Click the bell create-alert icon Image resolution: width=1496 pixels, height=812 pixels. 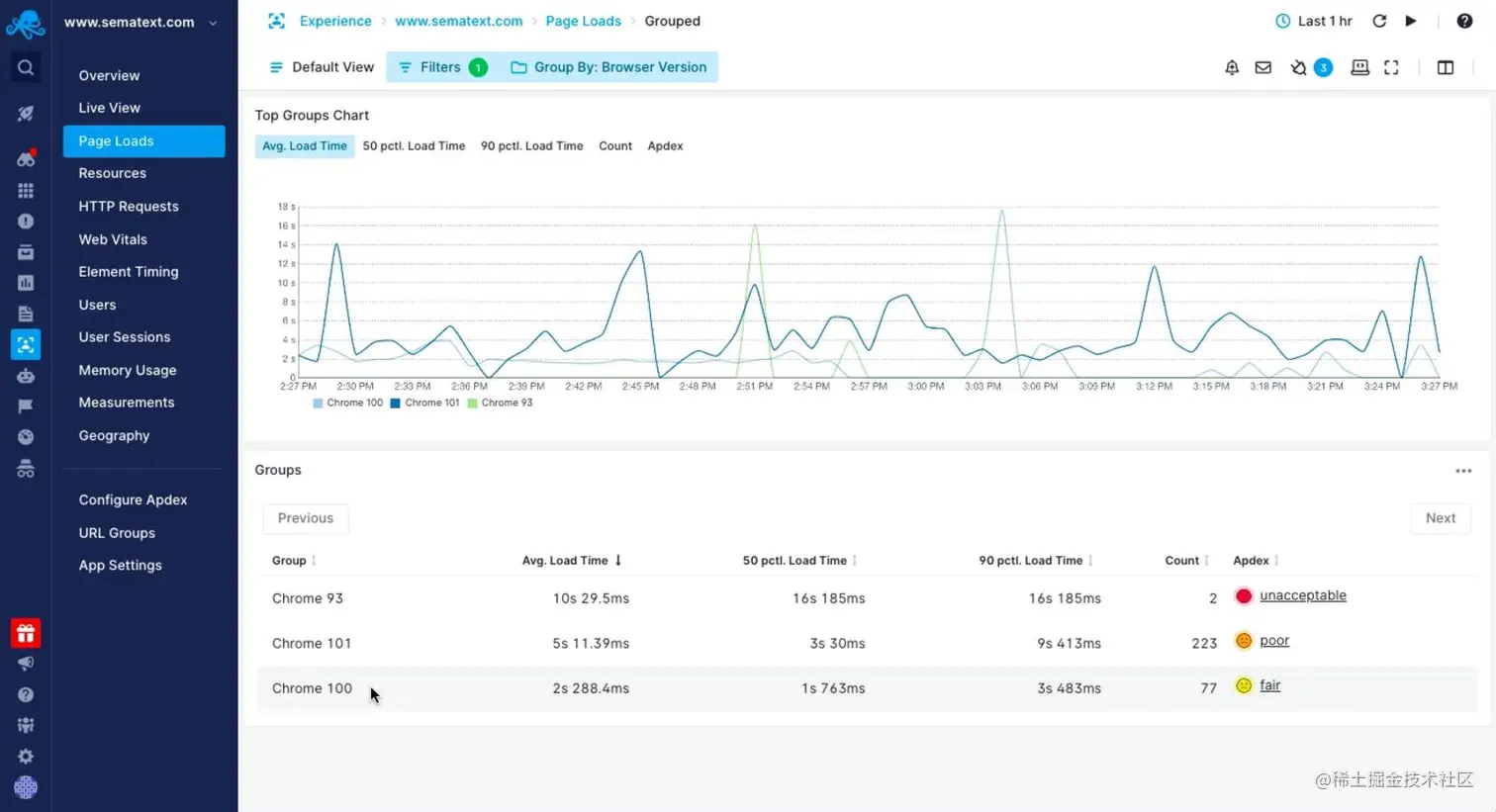[x=1232, y=67]
